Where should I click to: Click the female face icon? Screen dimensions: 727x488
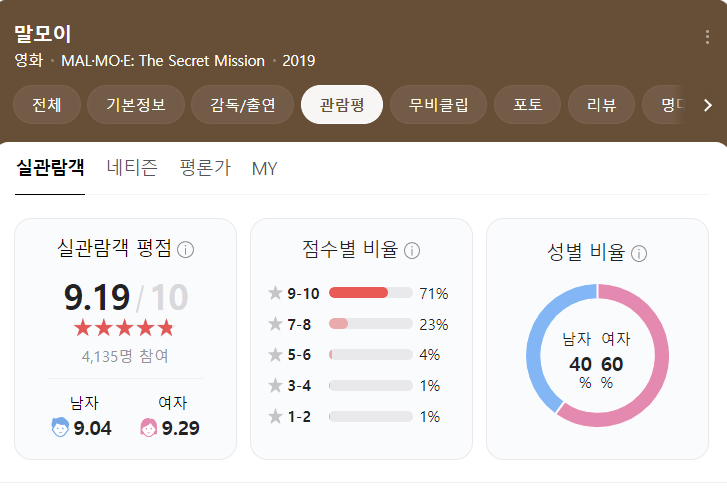(148, 428)
